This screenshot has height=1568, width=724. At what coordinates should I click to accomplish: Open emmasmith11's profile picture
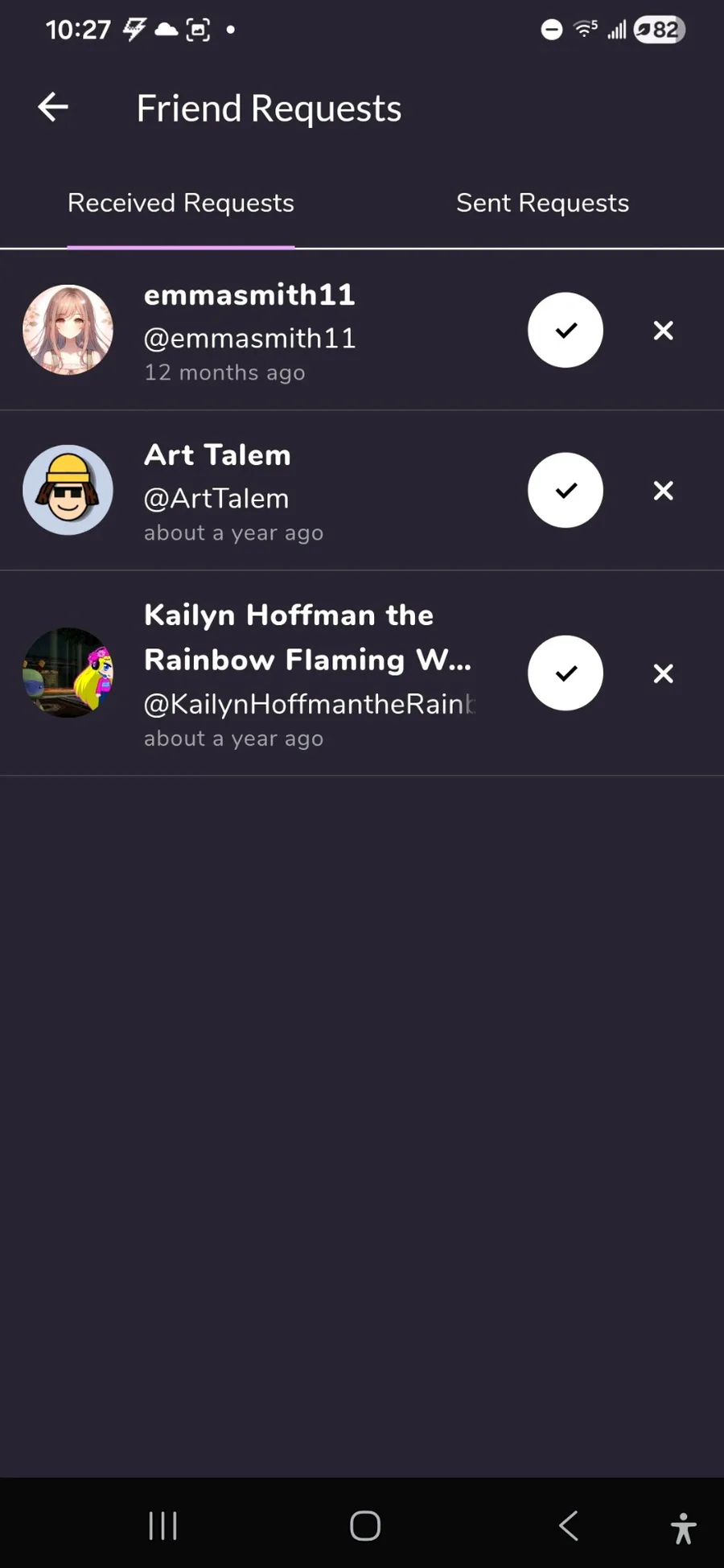68,330
